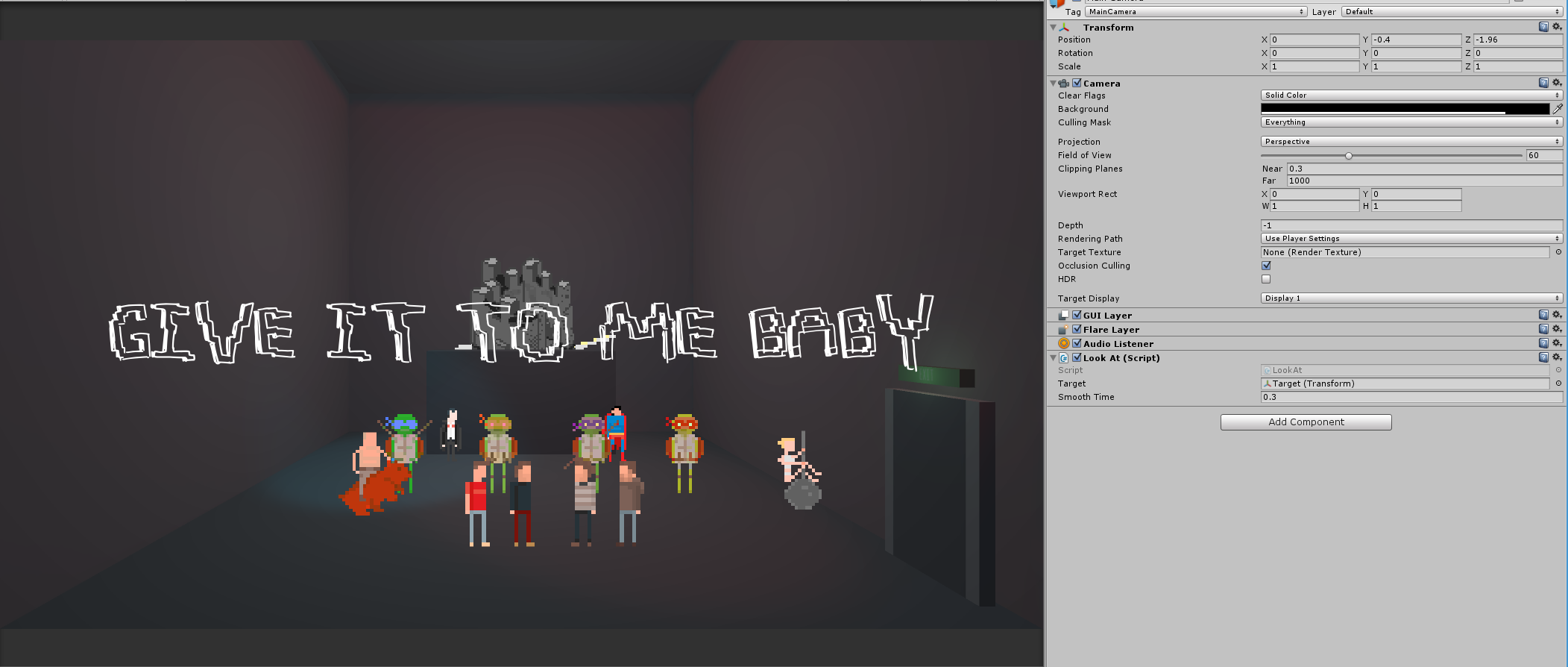
Task: Click the Add Component button
Action: click(x=1306, y=422)
